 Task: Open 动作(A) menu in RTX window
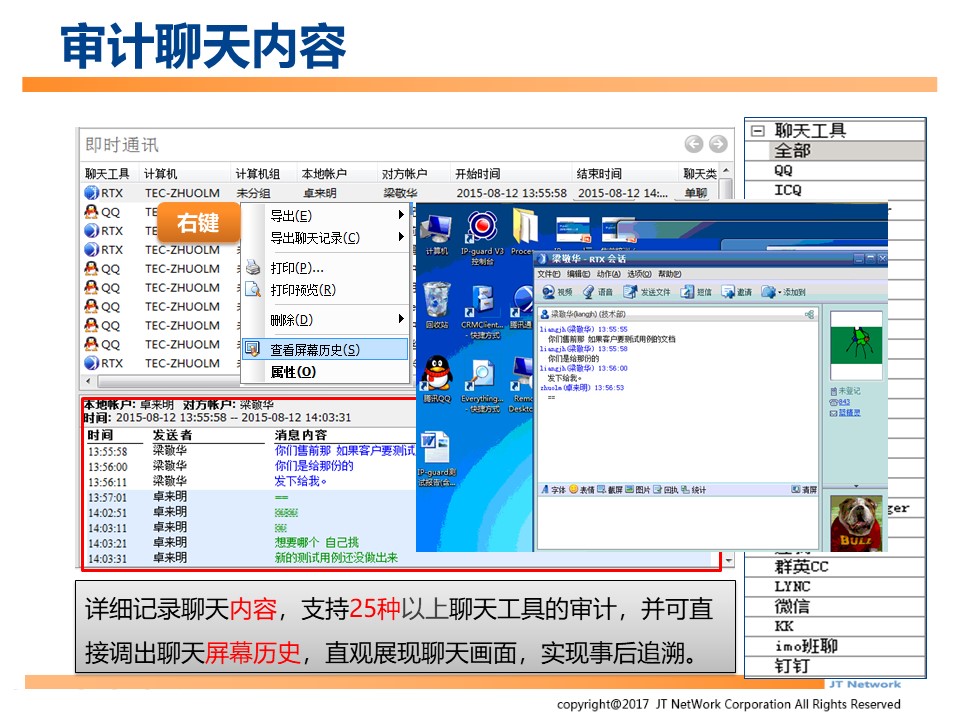(609, 274)
